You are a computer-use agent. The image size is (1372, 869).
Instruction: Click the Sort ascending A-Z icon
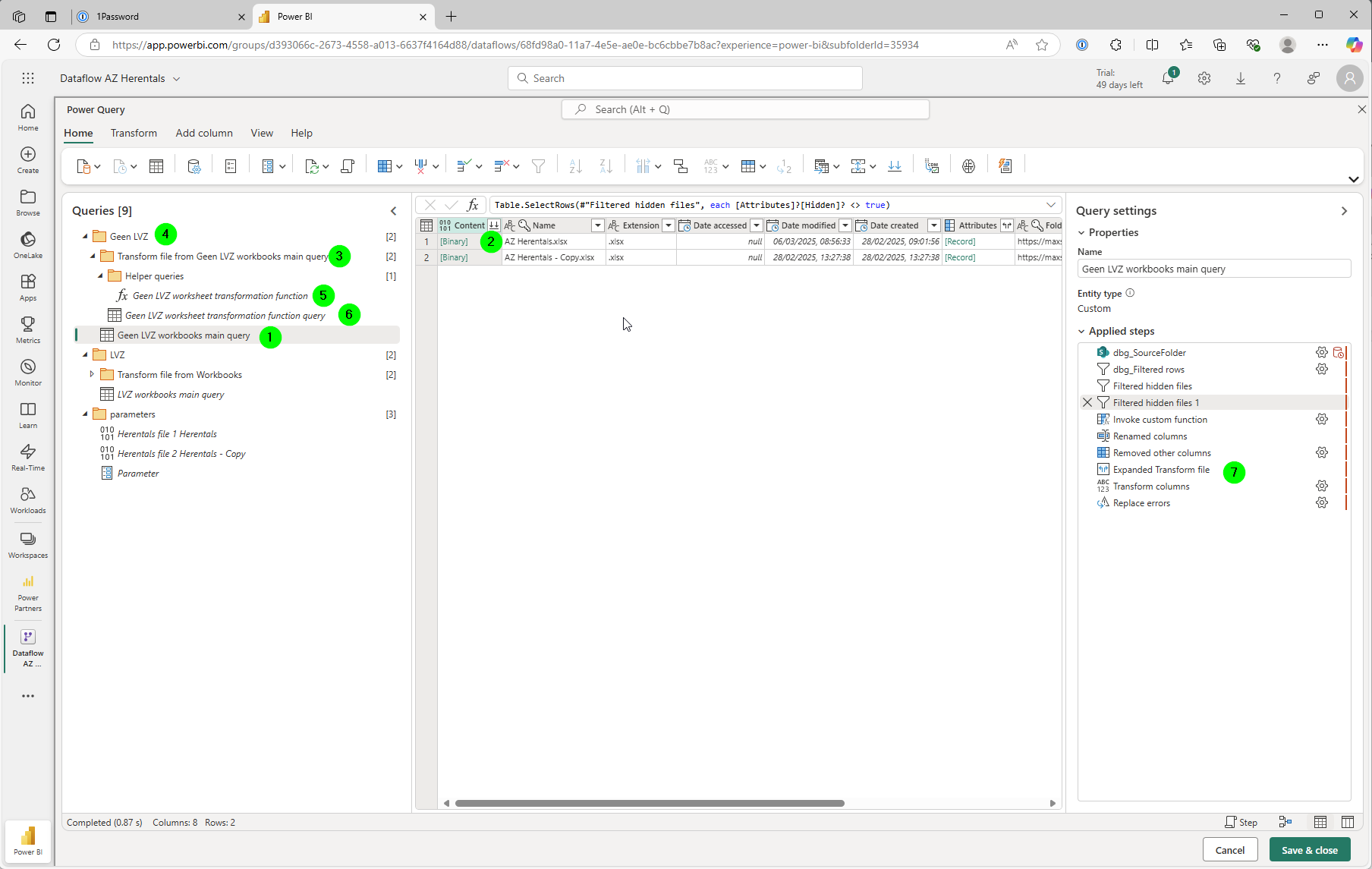point(575,166)
